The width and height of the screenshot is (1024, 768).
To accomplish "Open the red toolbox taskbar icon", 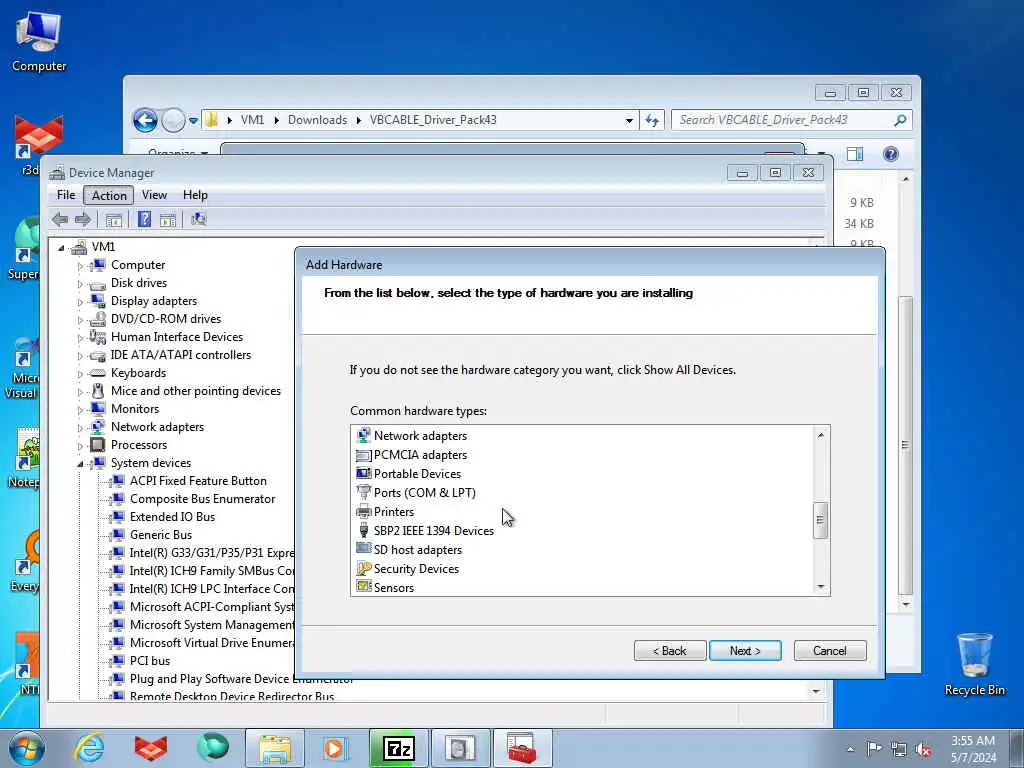I will tap(522, 748).
